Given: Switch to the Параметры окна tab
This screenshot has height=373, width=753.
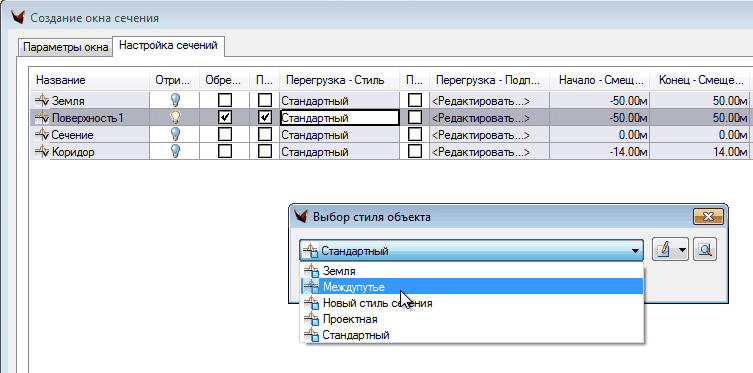Looking at the screenshot, I should tap(66, 48).
